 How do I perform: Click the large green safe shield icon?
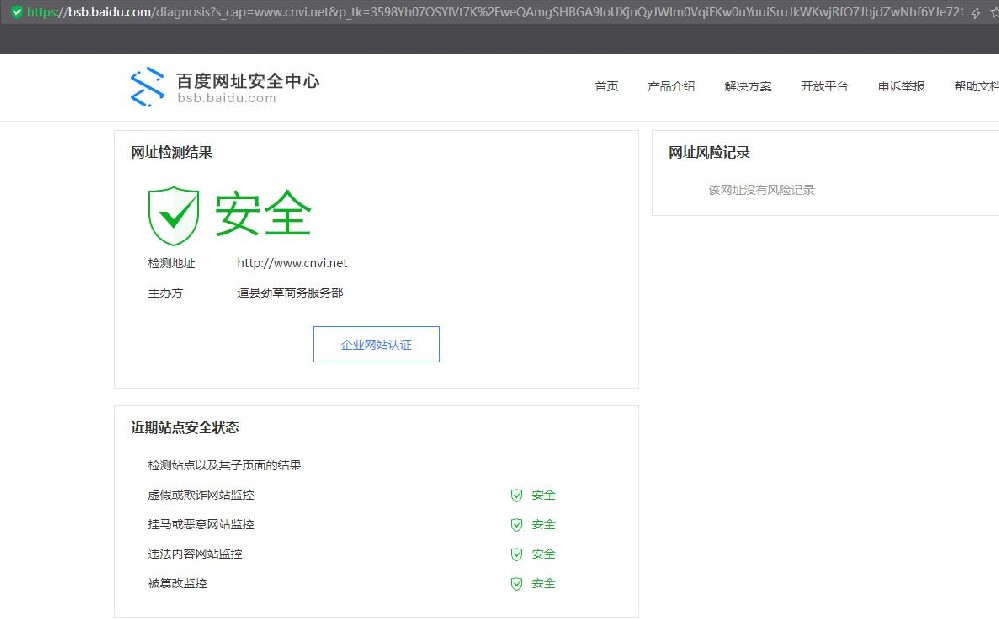point(173,215)
